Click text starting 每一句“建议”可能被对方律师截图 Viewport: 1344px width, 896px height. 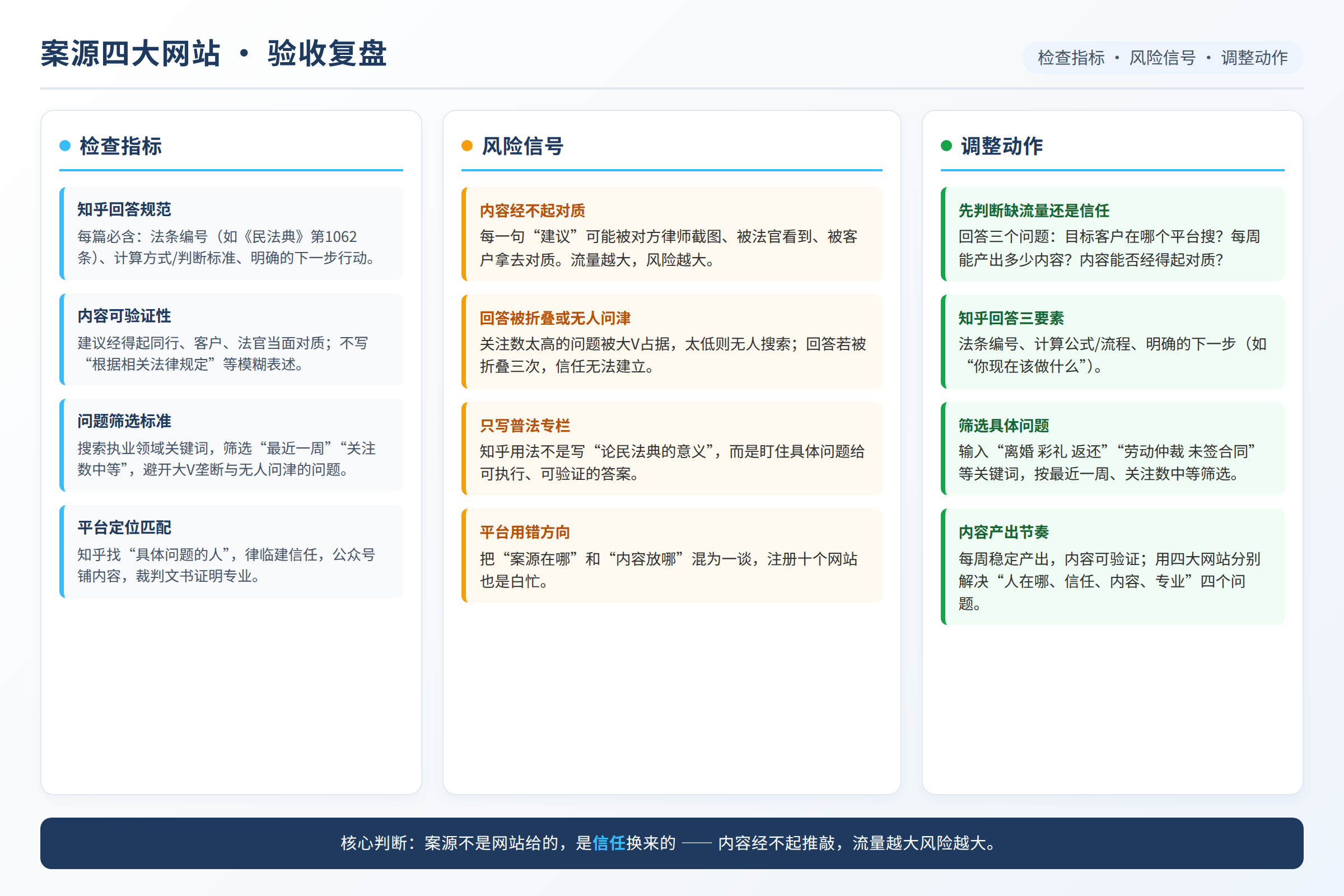coord(669,248)
